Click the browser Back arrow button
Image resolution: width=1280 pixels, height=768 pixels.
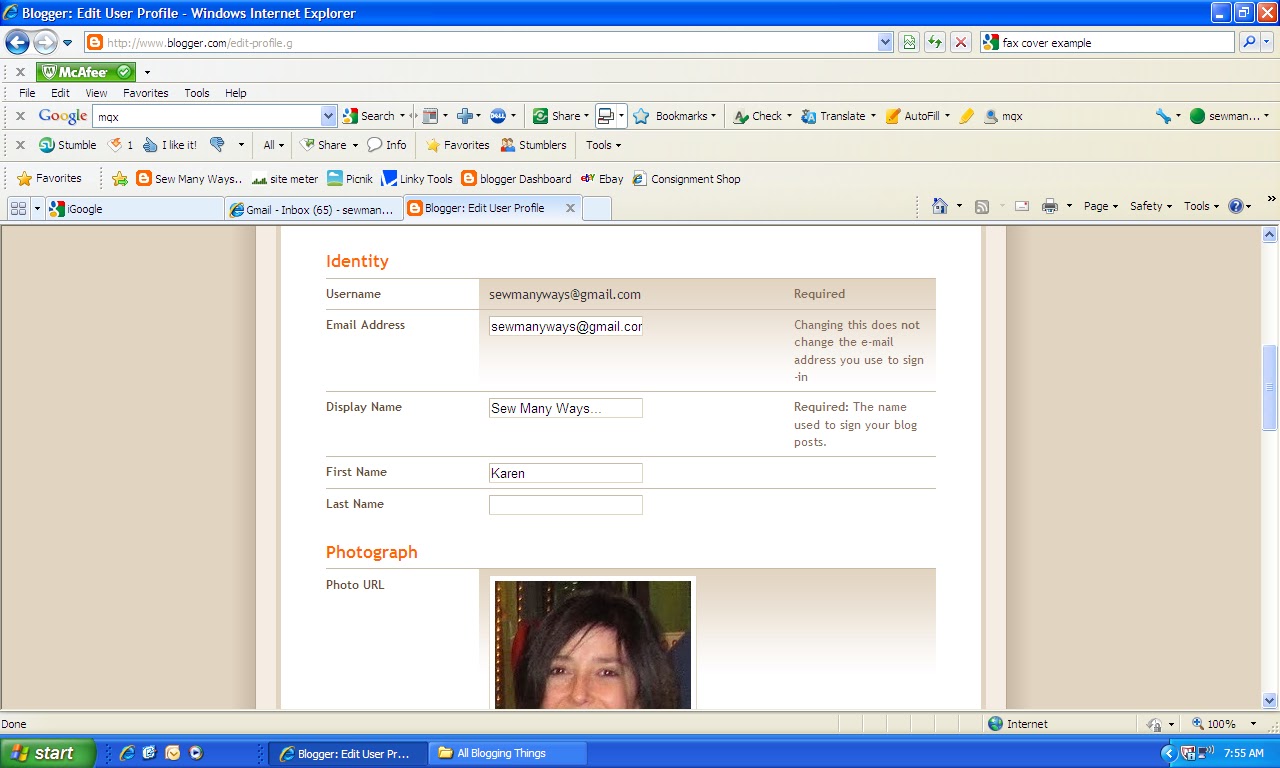click(17, 42)
